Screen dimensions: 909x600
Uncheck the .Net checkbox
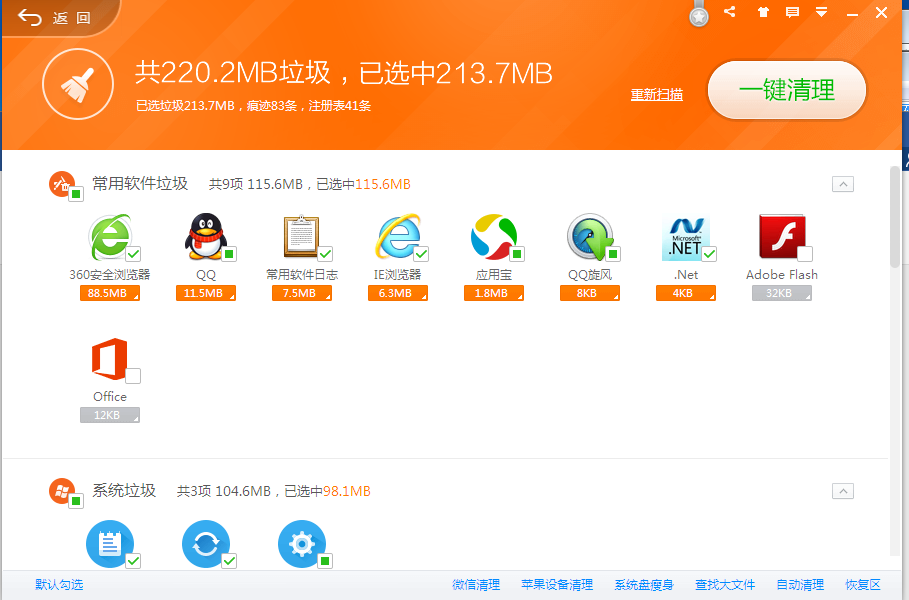(x=709, y=254)
